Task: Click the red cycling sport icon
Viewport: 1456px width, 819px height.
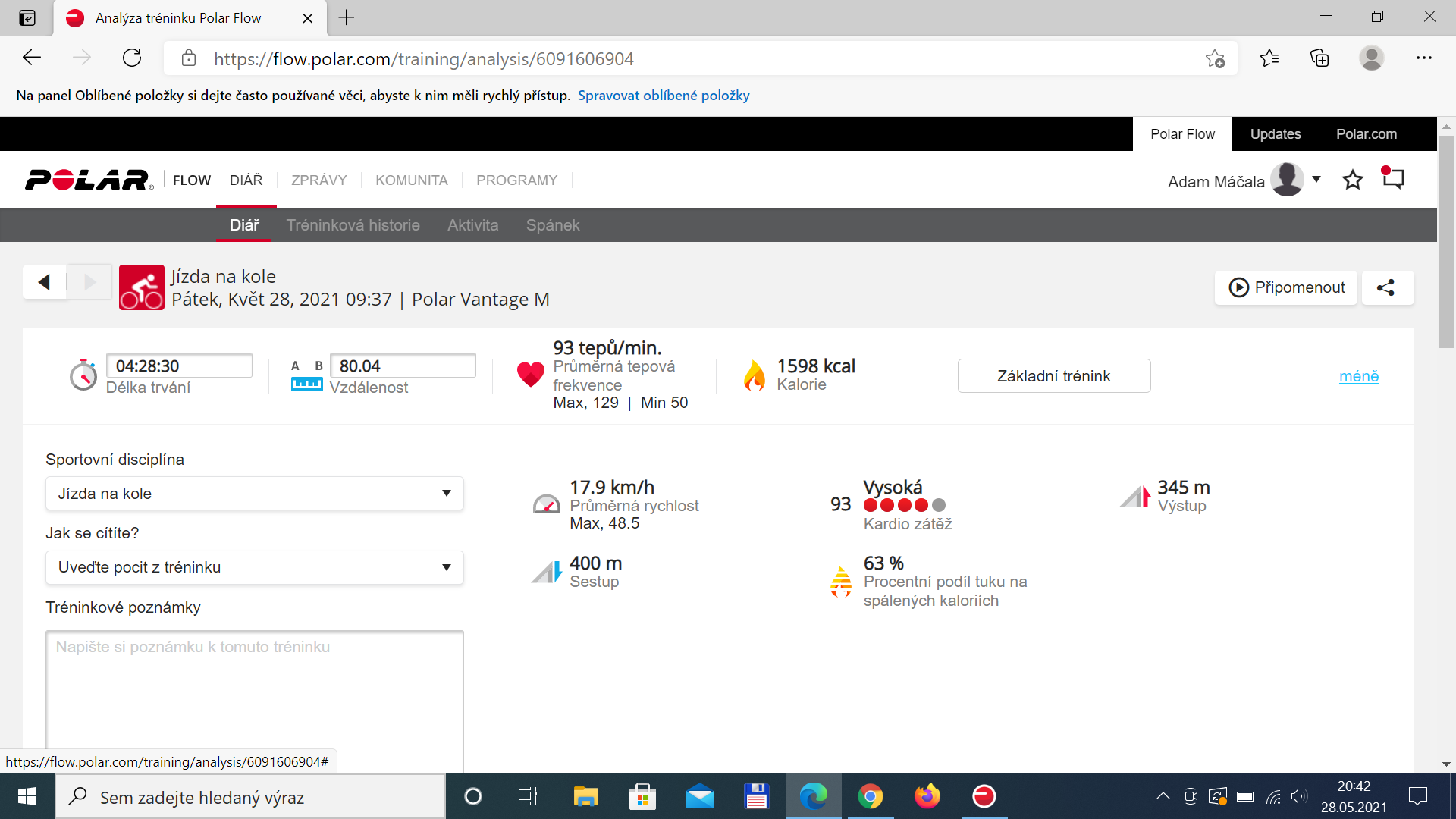Action: pos(142,287)
